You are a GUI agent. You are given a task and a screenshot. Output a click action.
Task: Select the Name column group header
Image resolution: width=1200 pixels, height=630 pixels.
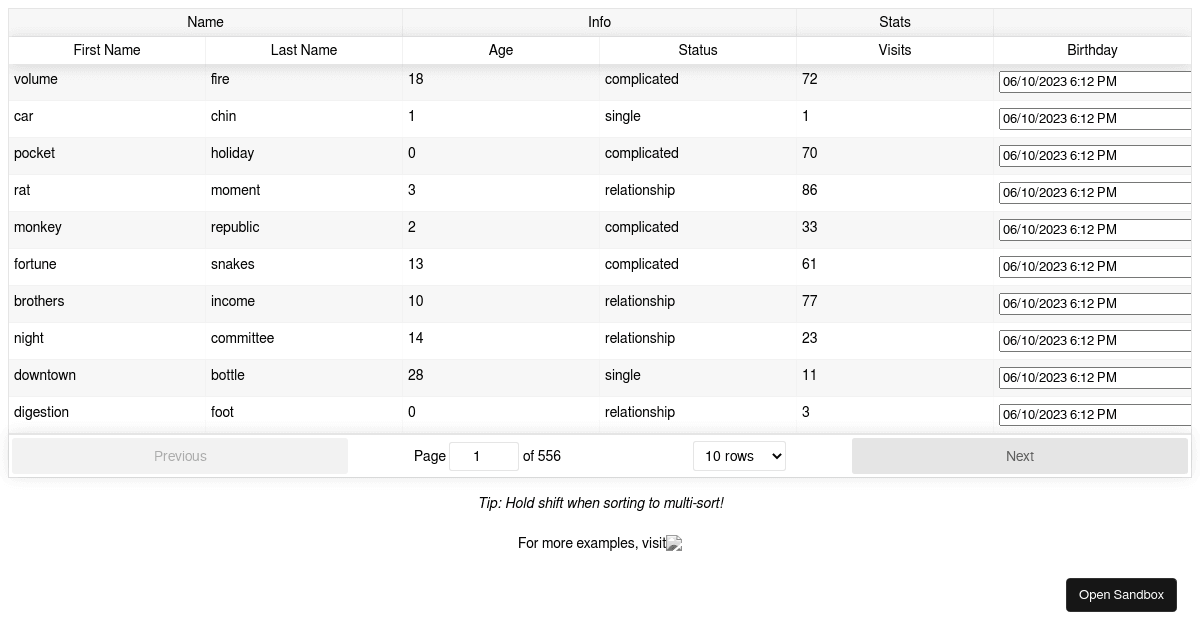pos(205,22)
